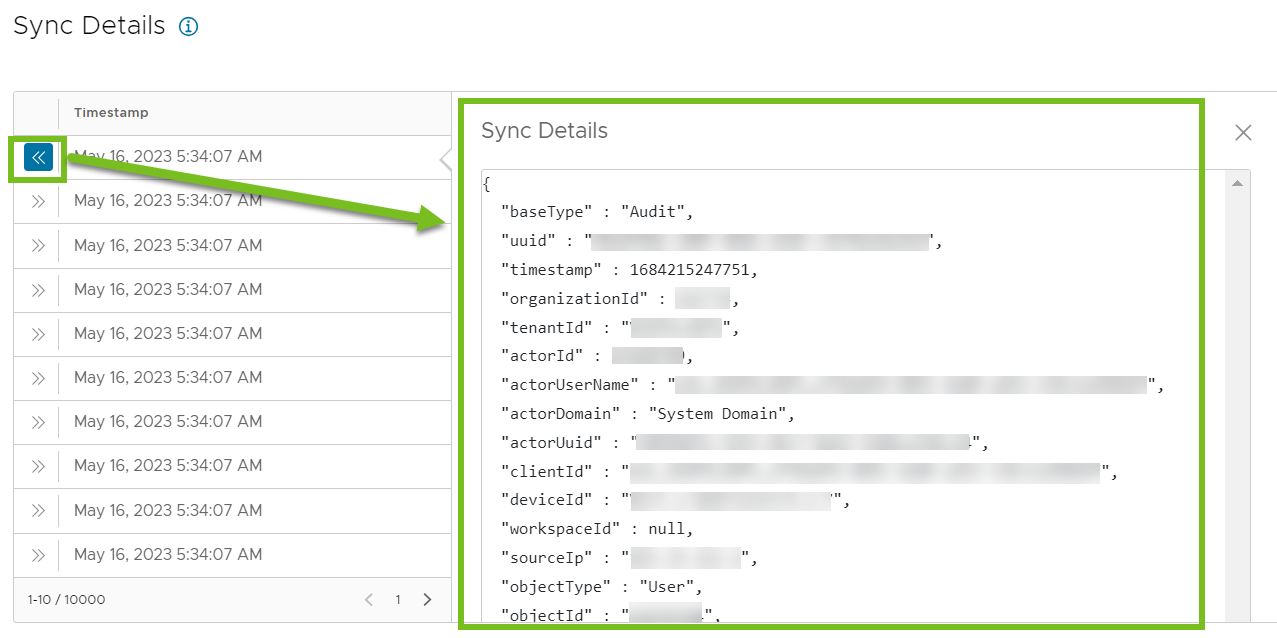Click the info icon beside Sync Details title
This screenshot has height=638, width=1277.
188,28
